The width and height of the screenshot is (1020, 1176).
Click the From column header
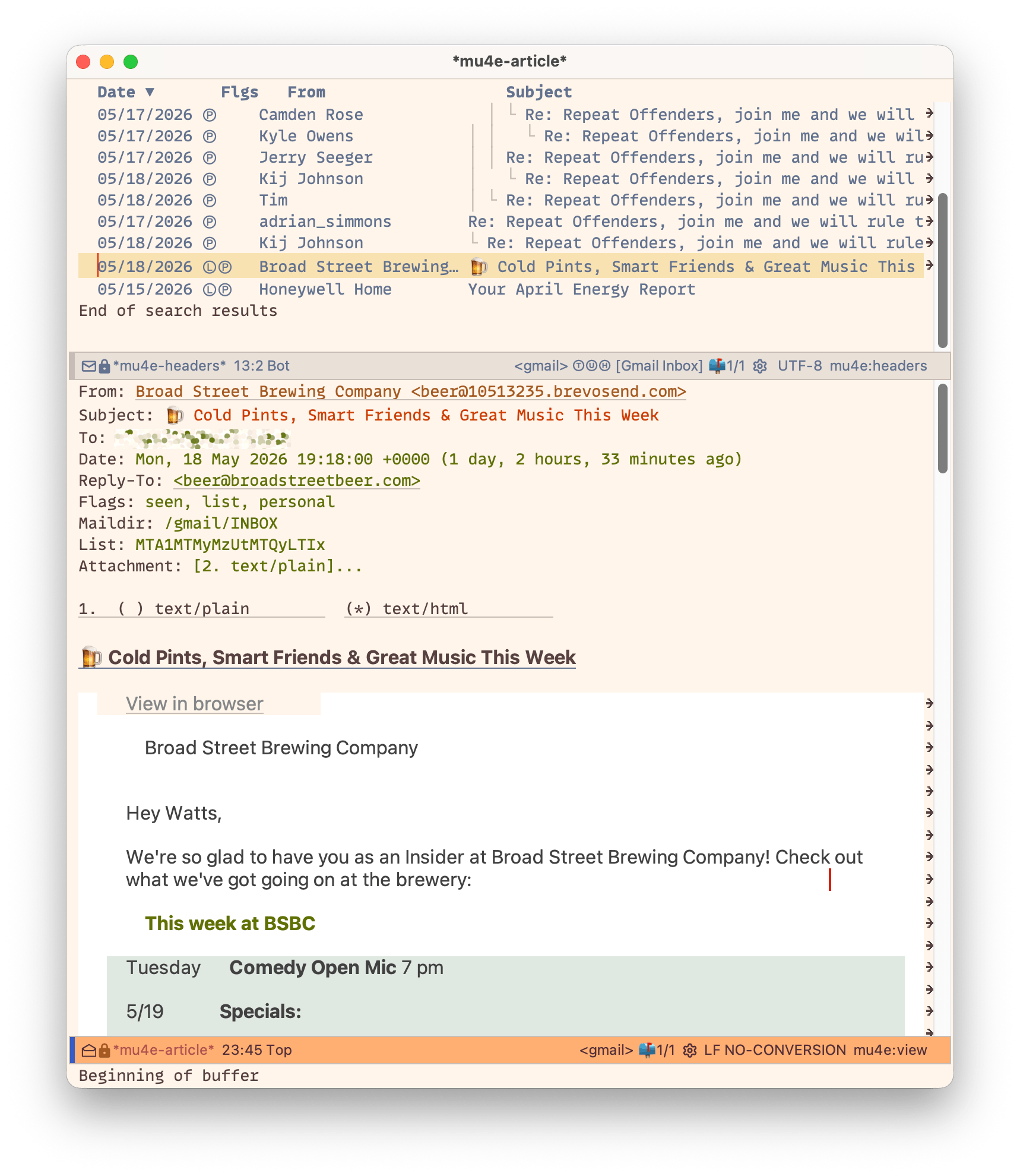[x=306, y=92]
